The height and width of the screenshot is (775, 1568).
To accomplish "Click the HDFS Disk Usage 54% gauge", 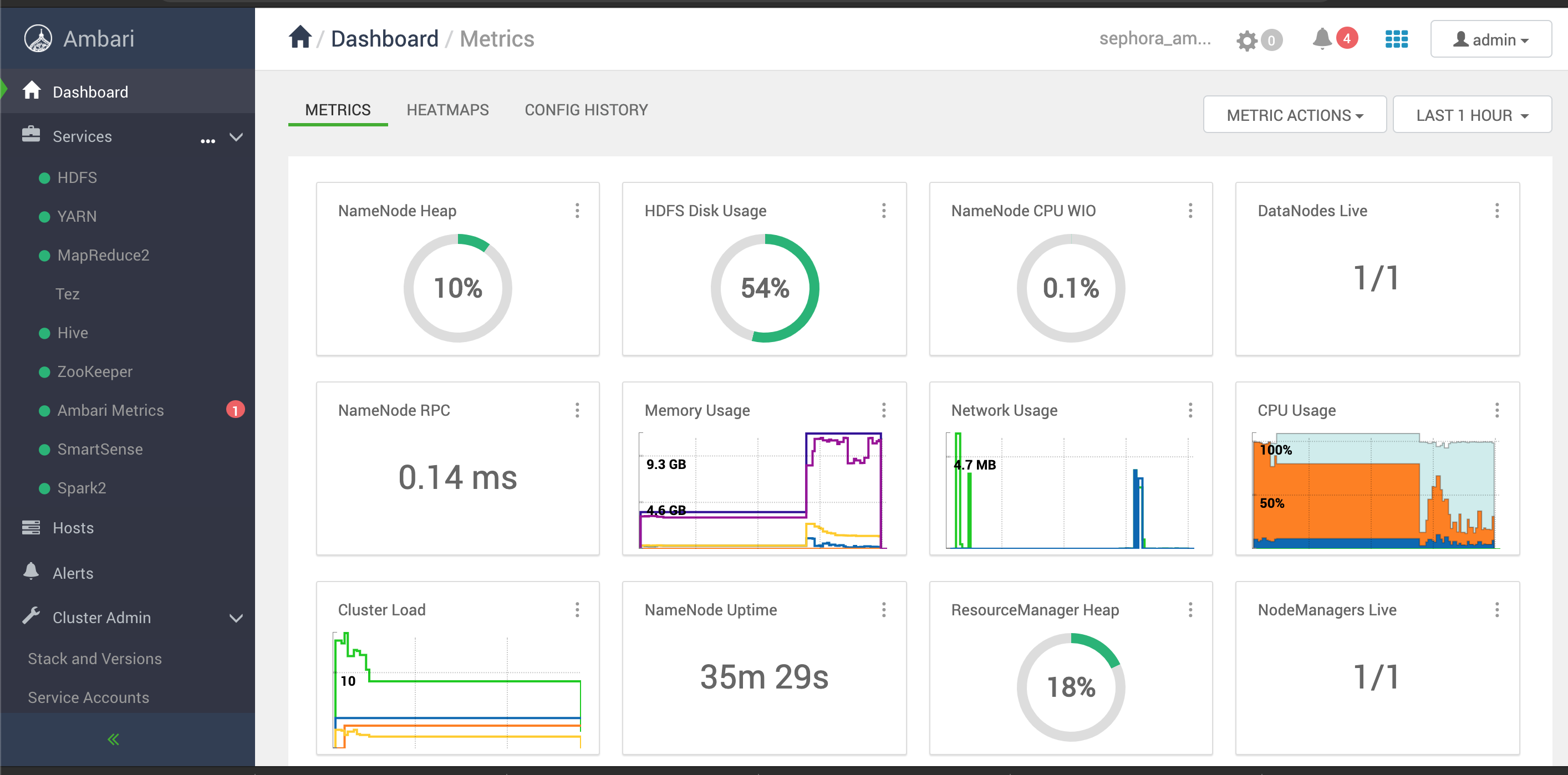I will pos(765,288).
